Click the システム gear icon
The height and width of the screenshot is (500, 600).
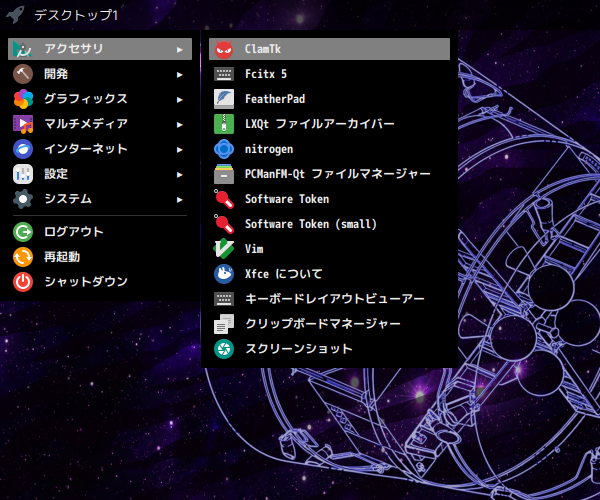[x=23, y=199]
